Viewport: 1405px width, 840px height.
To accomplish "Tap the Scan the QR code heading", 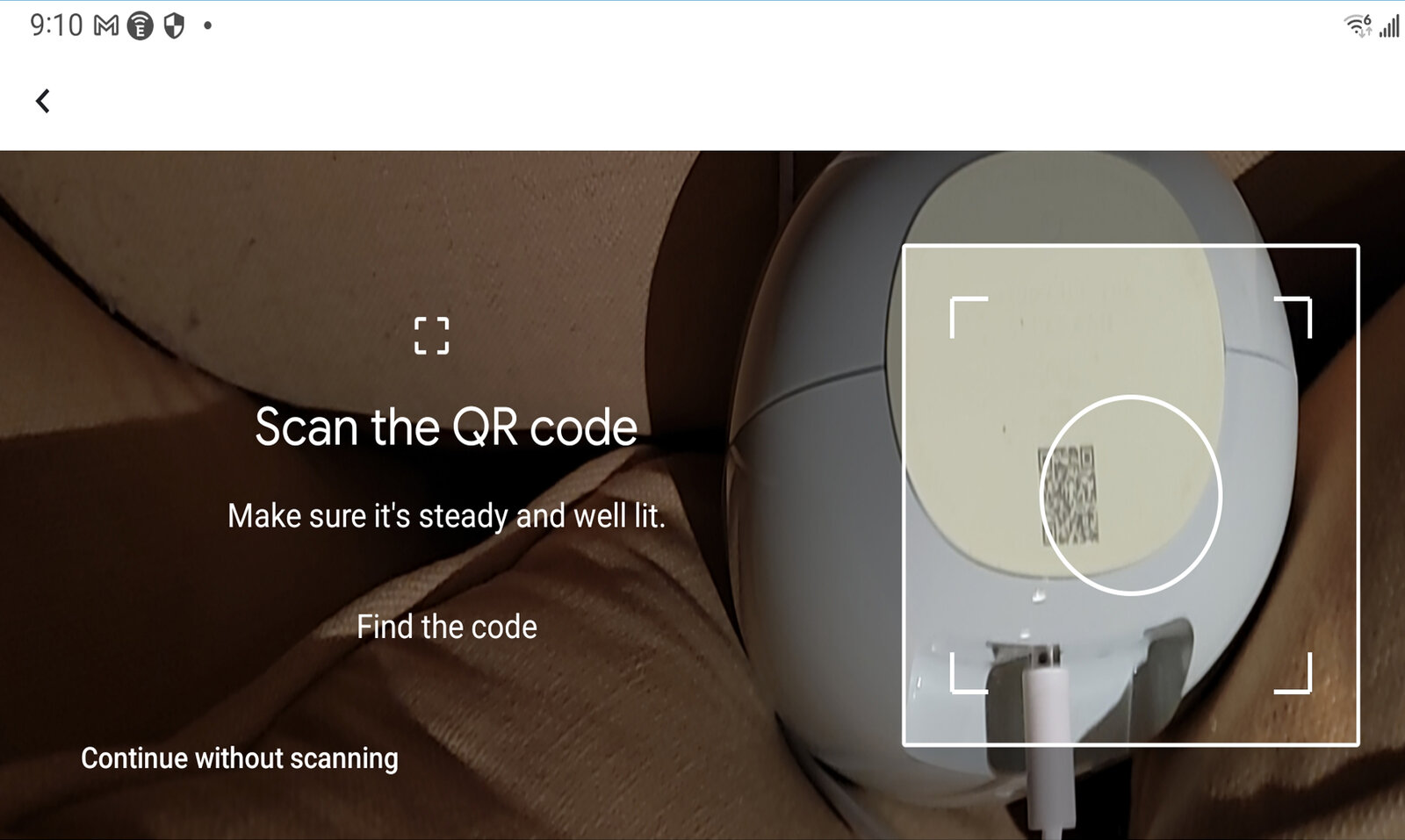I will 446,427.
